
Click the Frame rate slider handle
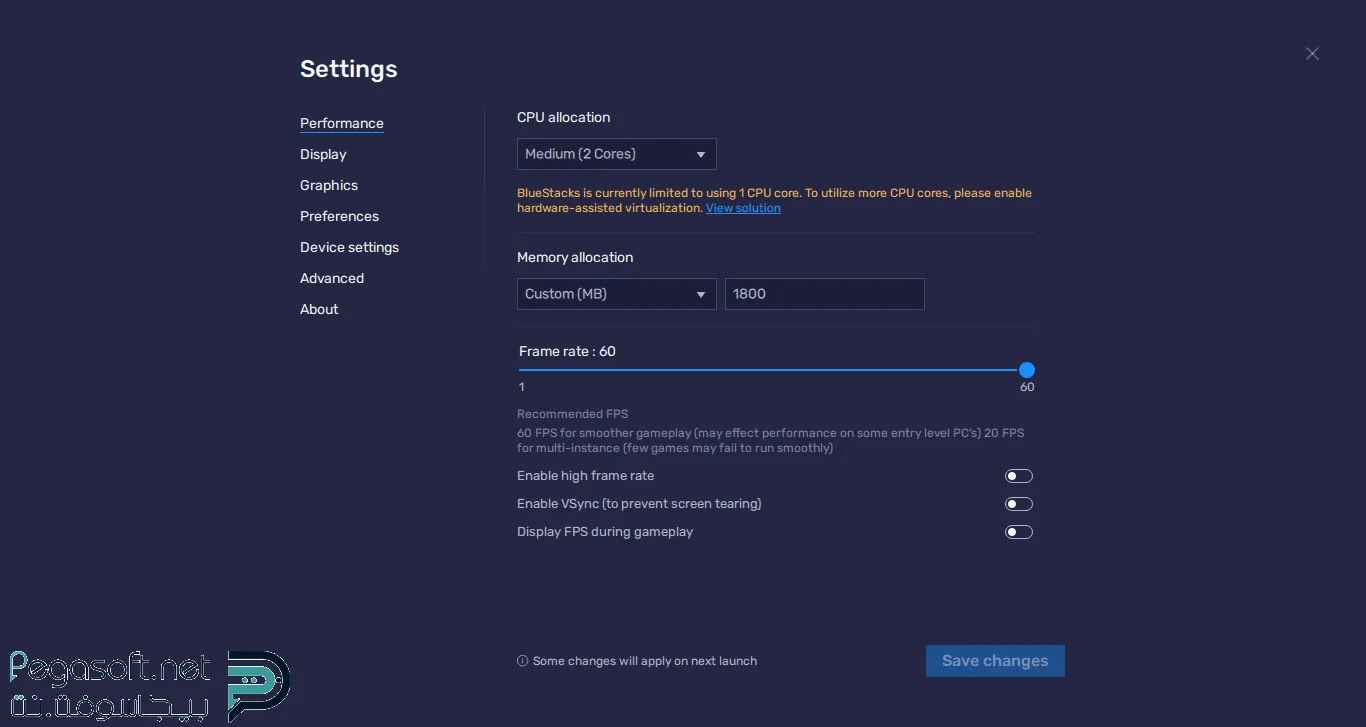tap(1026, 370)
